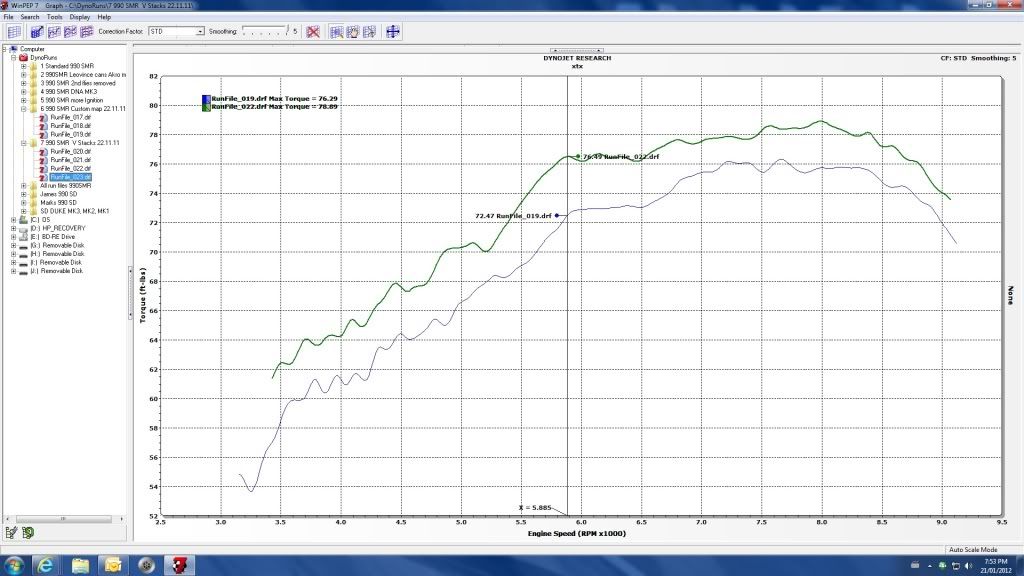
Task: Select the hand pan graph tool
Action: click(x=352, y=32)
